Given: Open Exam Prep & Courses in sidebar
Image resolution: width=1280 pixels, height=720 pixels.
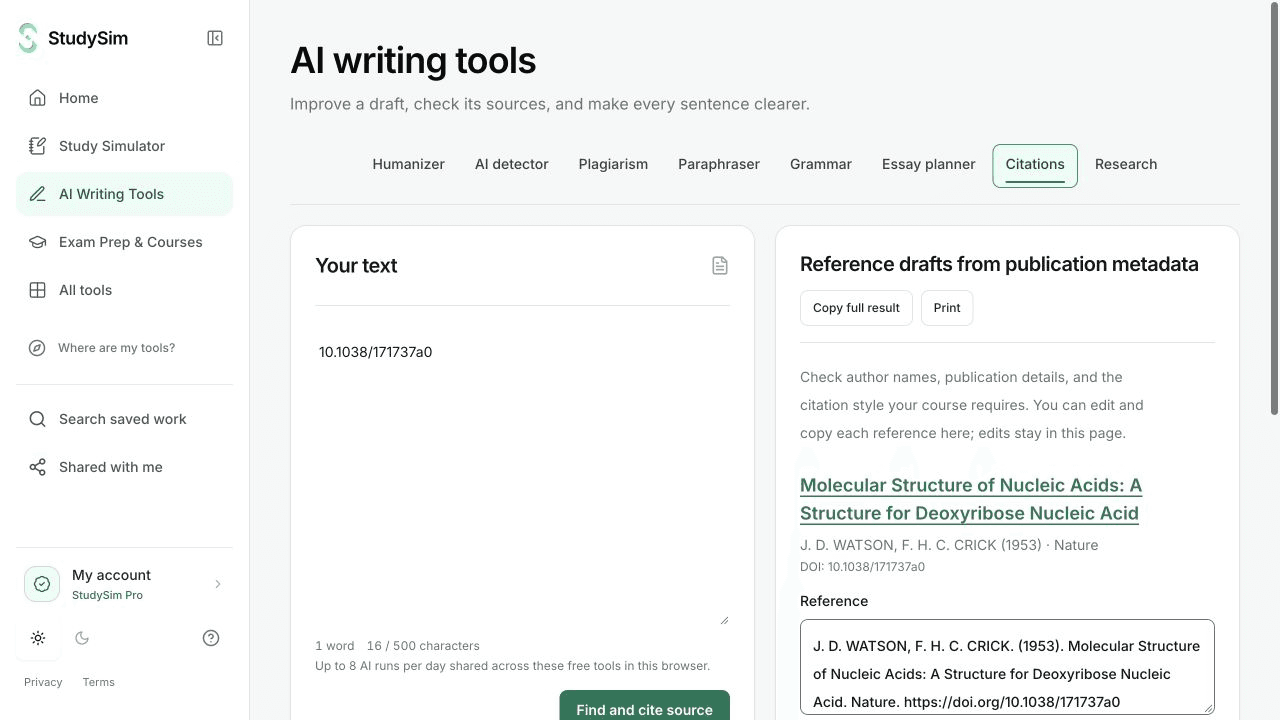Looking at the screenshot, I should pos(124,242).
